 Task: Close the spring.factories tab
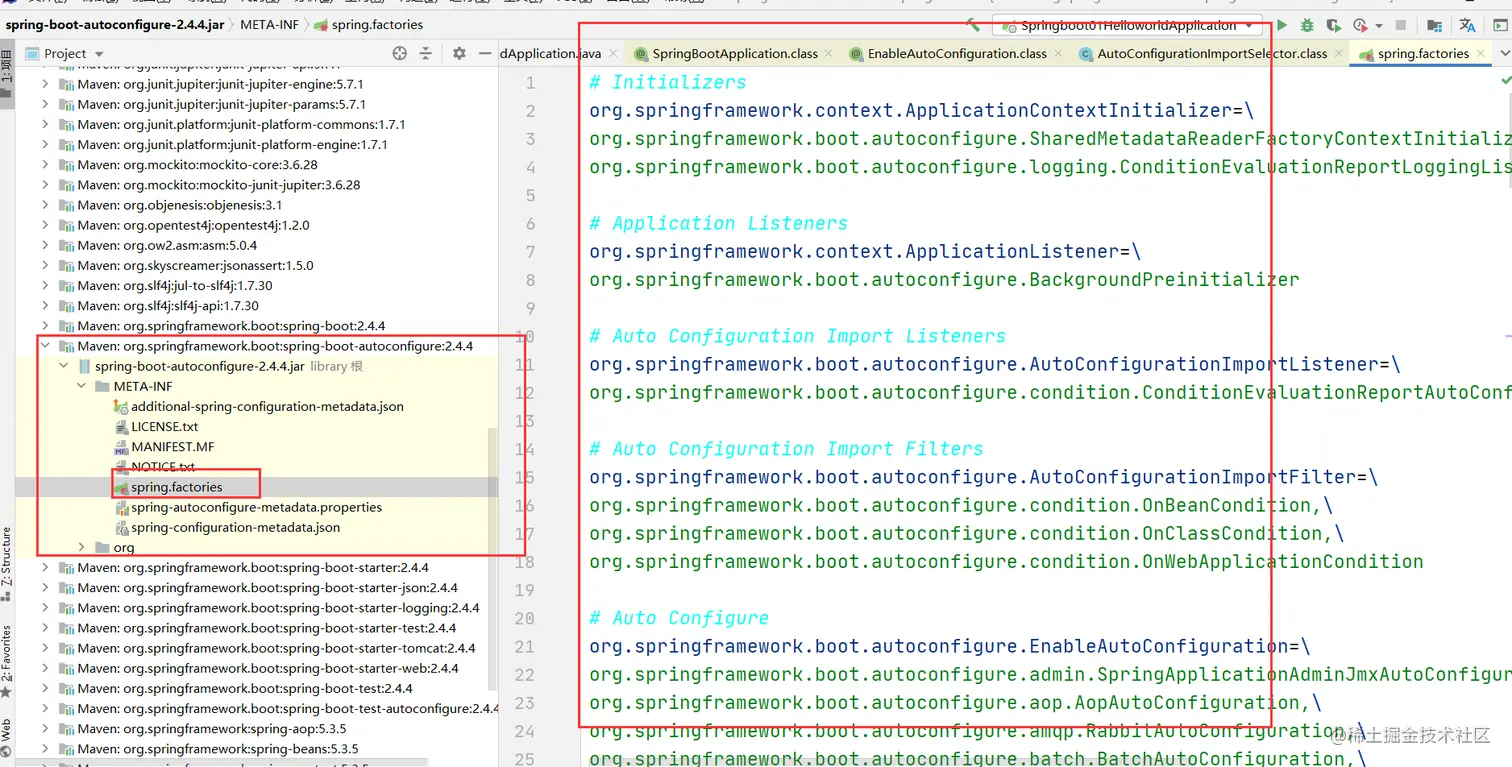1480,54
